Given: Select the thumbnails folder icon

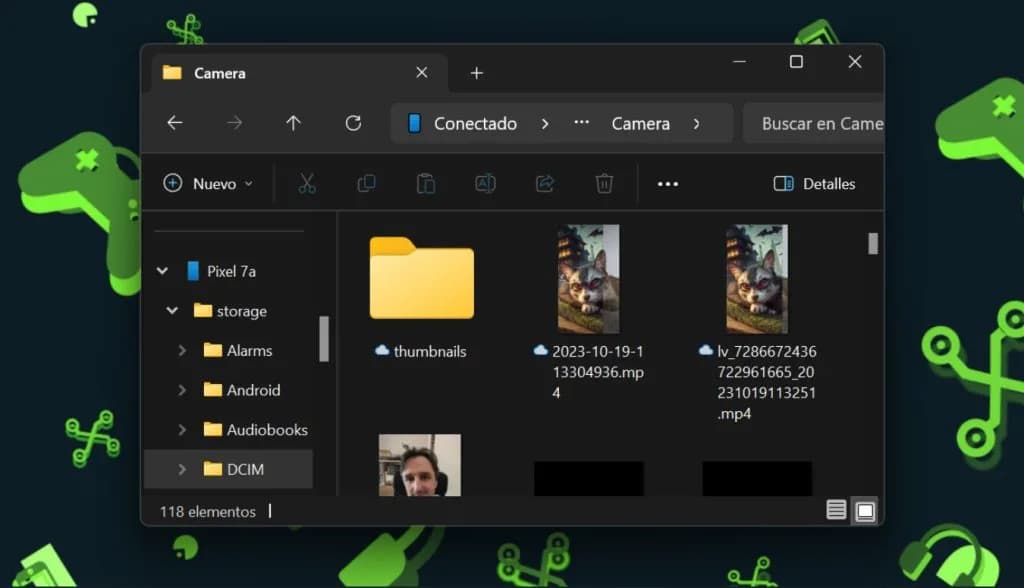Looking at the screenshot, I should (x=422, y=278).
